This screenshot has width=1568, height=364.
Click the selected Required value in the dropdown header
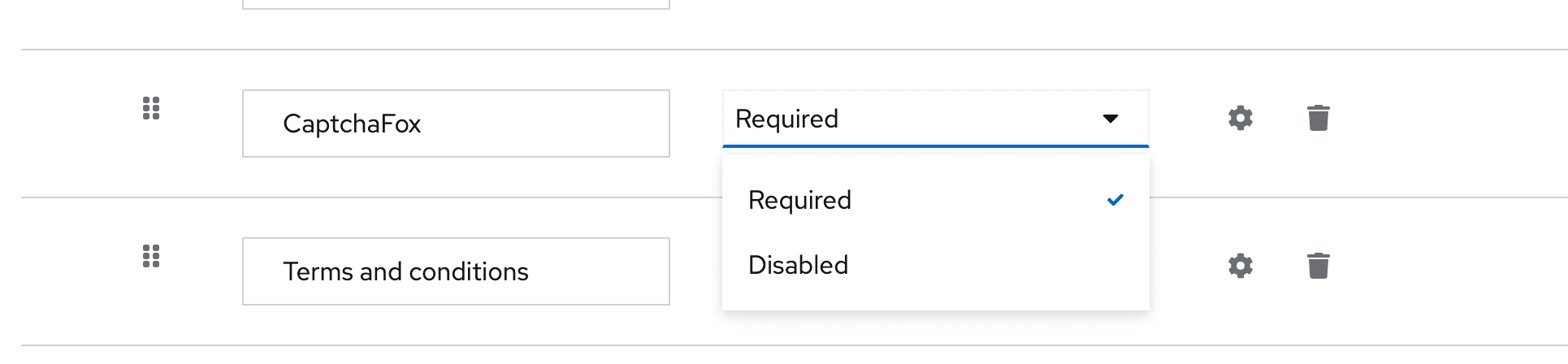point(786,119)
